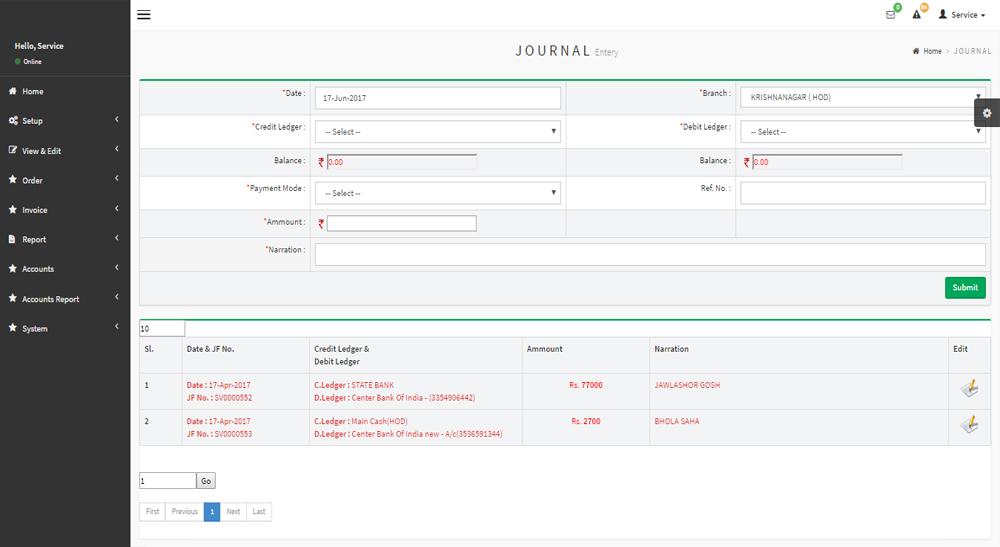1000x547 pixels.
Task: Open the gear settings panel tab
Action: [x=987, y=113]
